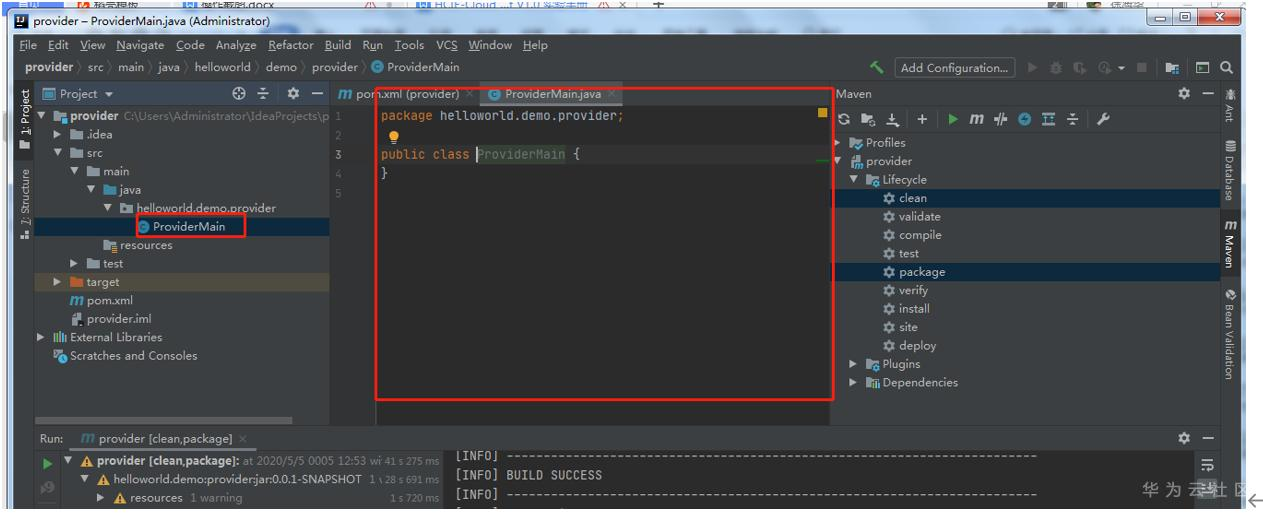Viewport: 1263px width, 515px height.
Task: Collapse the src folder
Action: point(58,153)
